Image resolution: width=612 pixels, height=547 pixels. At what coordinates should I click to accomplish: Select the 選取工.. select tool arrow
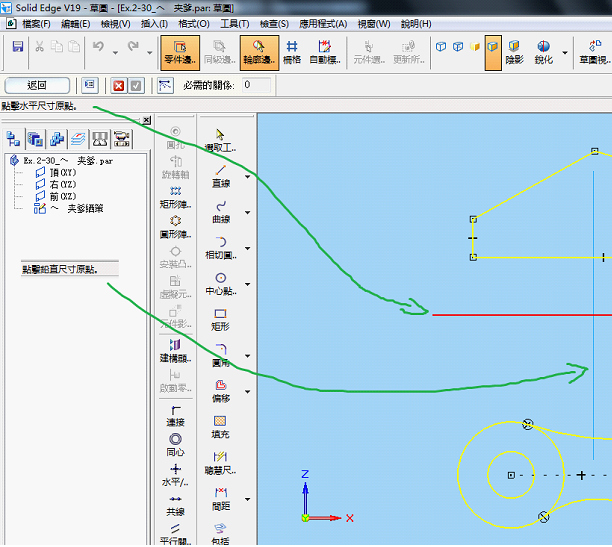coord(220,140)
